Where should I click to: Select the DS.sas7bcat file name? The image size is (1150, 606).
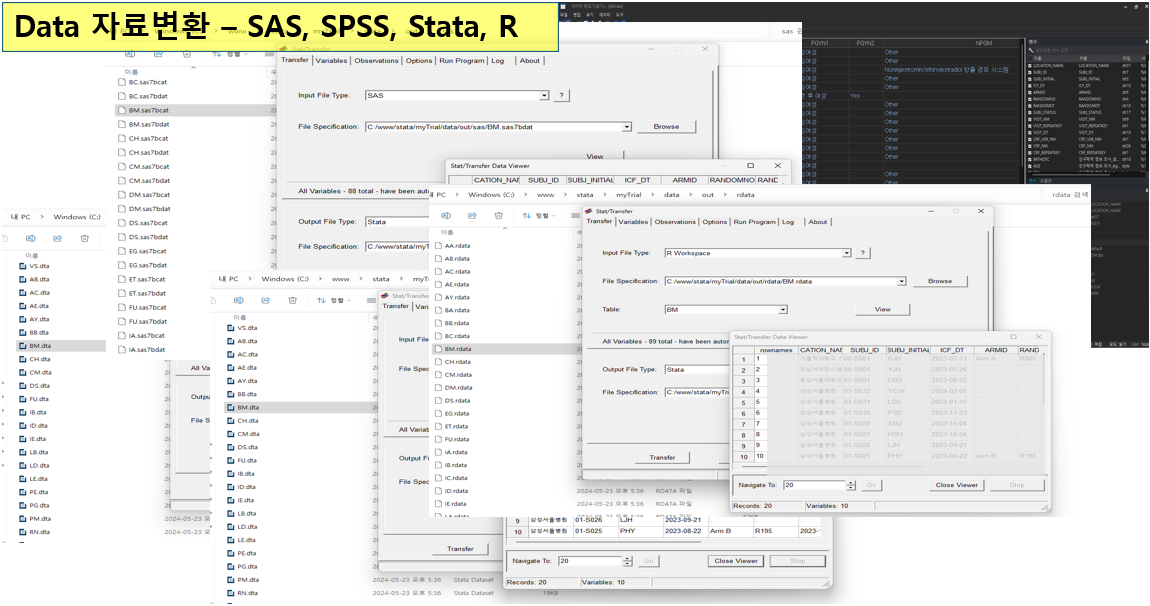click(x=148, y=223)
